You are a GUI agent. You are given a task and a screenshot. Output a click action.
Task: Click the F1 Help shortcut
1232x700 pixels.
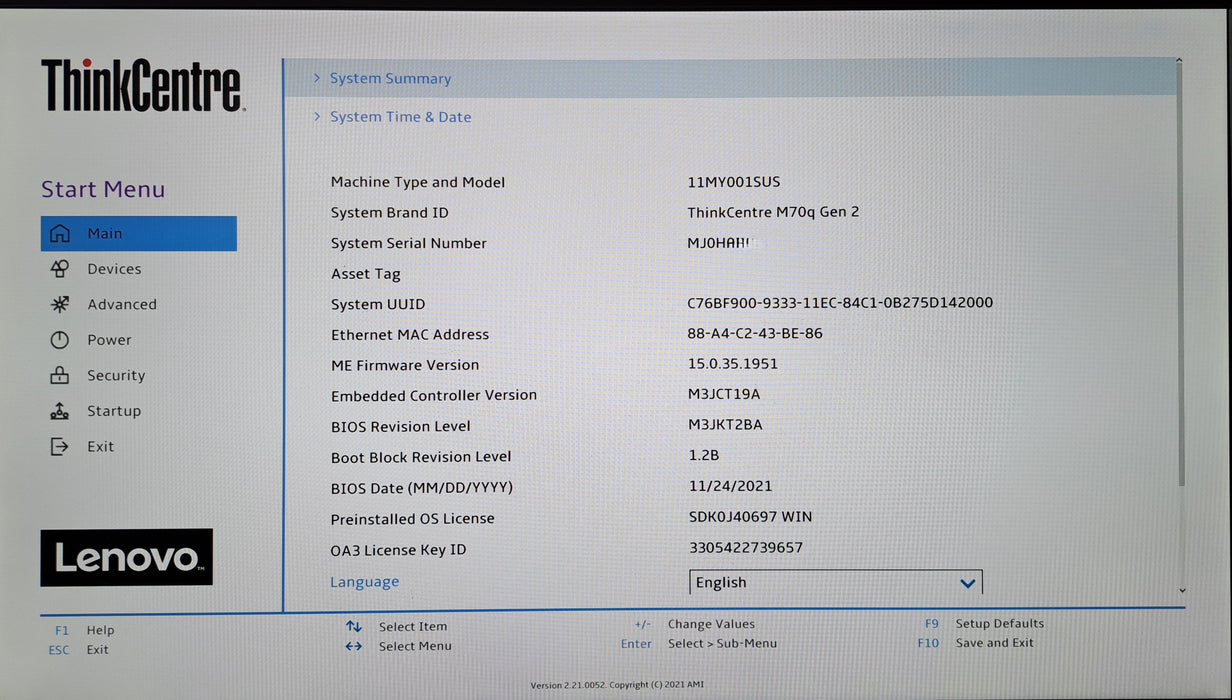pyautogui.click(x=85, y=630)
